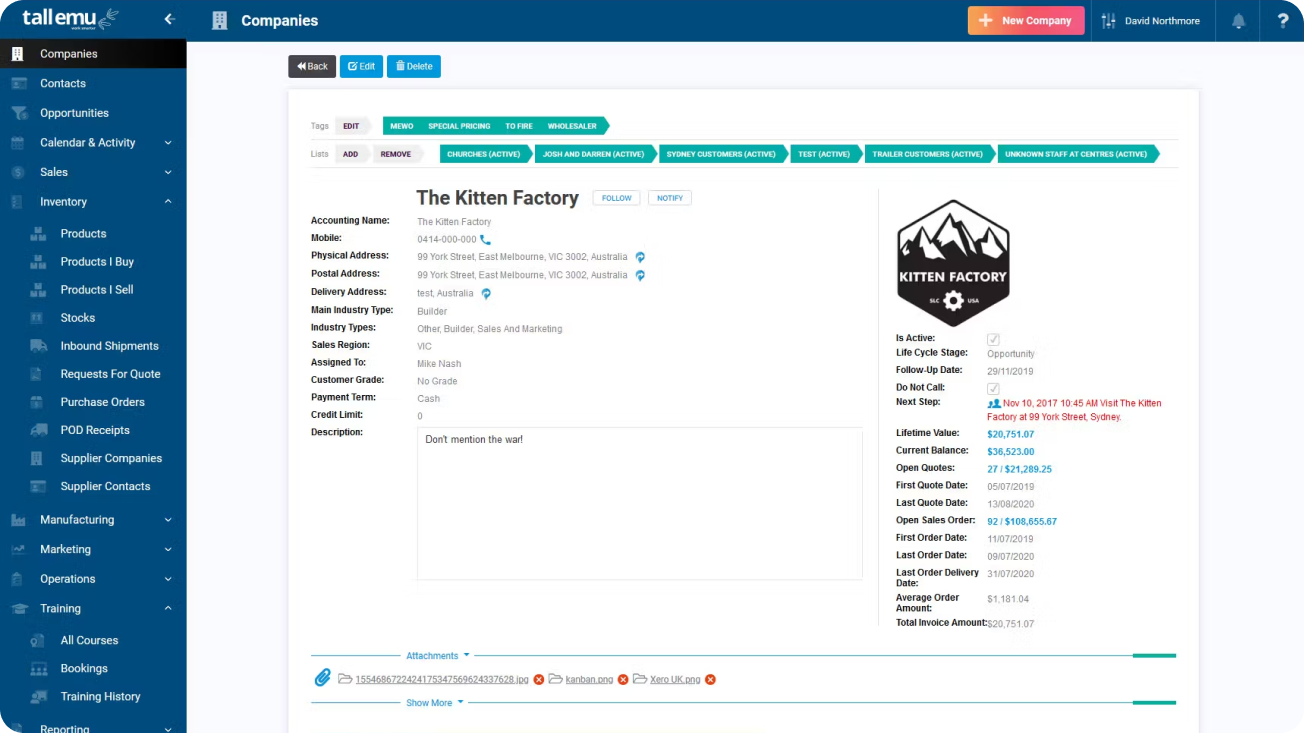Expand the Attachments dropdown
This screenshot has width=1304, height=733.
click(x=437, y=656)
